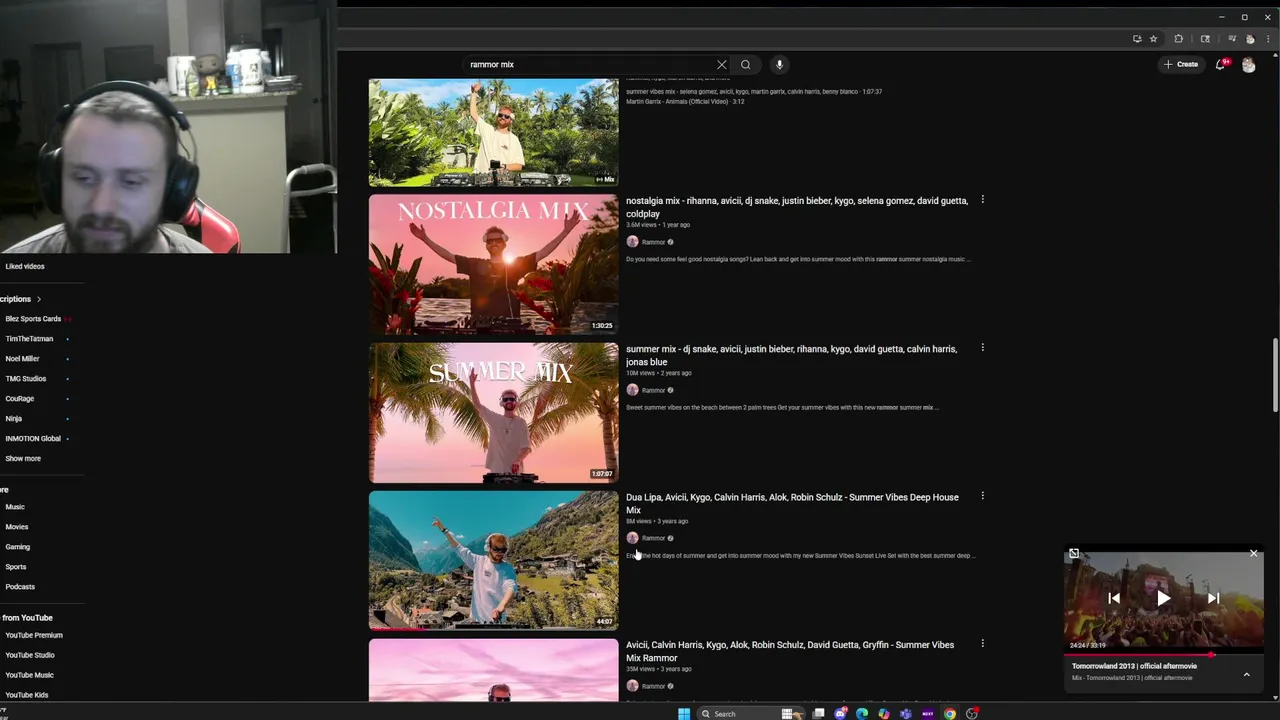Open Discord from taskbar
The width and height of the screenshot is (1280, 720).
pos(840,714)
